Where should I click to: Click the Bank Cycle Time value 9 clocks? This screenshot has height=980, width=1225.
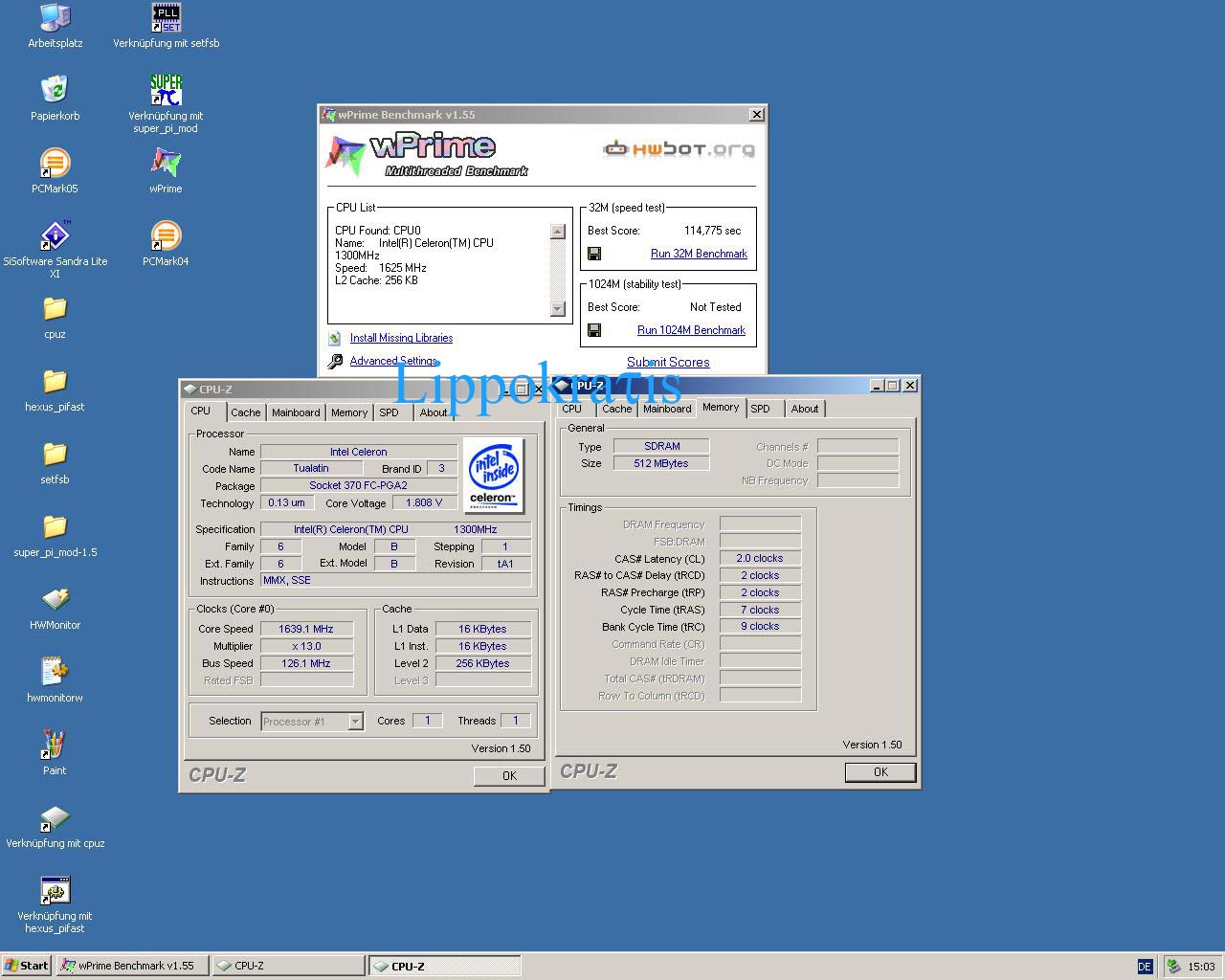(760, 627)
